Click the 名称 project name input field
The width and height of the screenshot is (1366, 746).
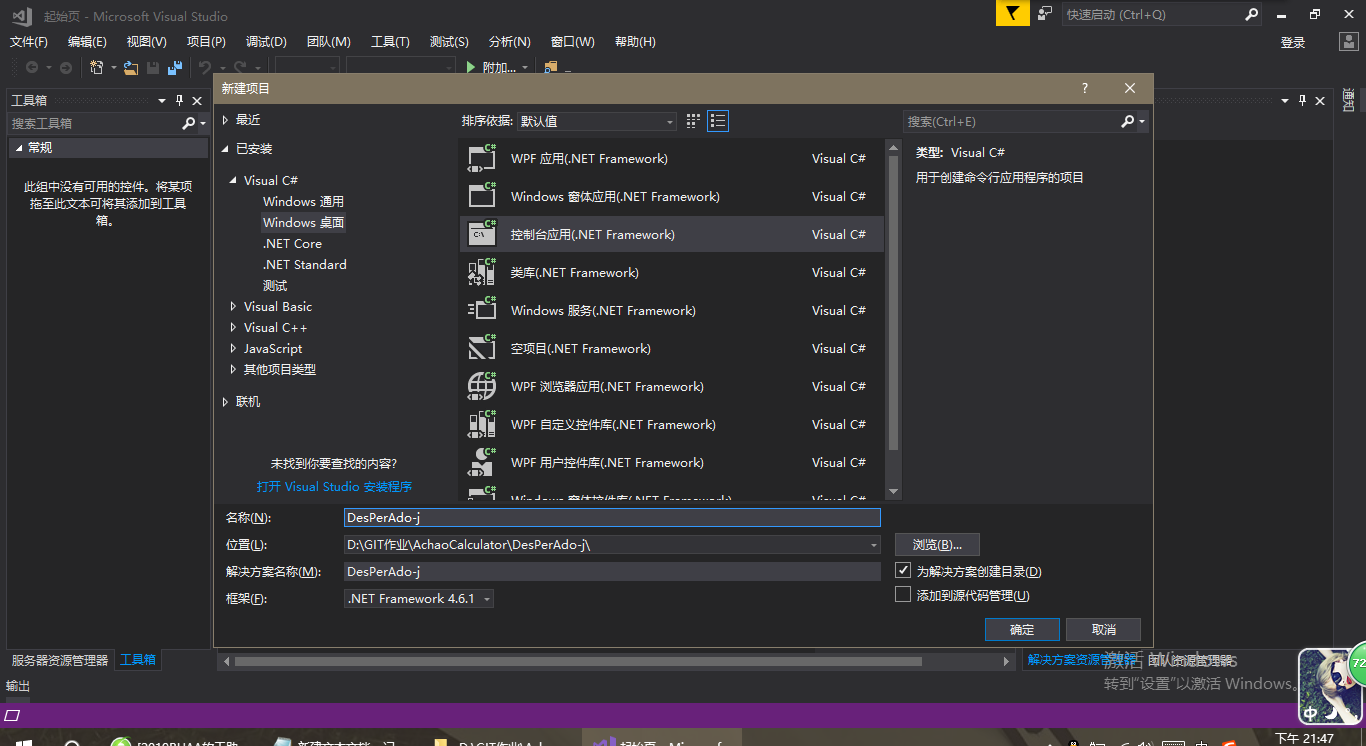pos(612,517)
